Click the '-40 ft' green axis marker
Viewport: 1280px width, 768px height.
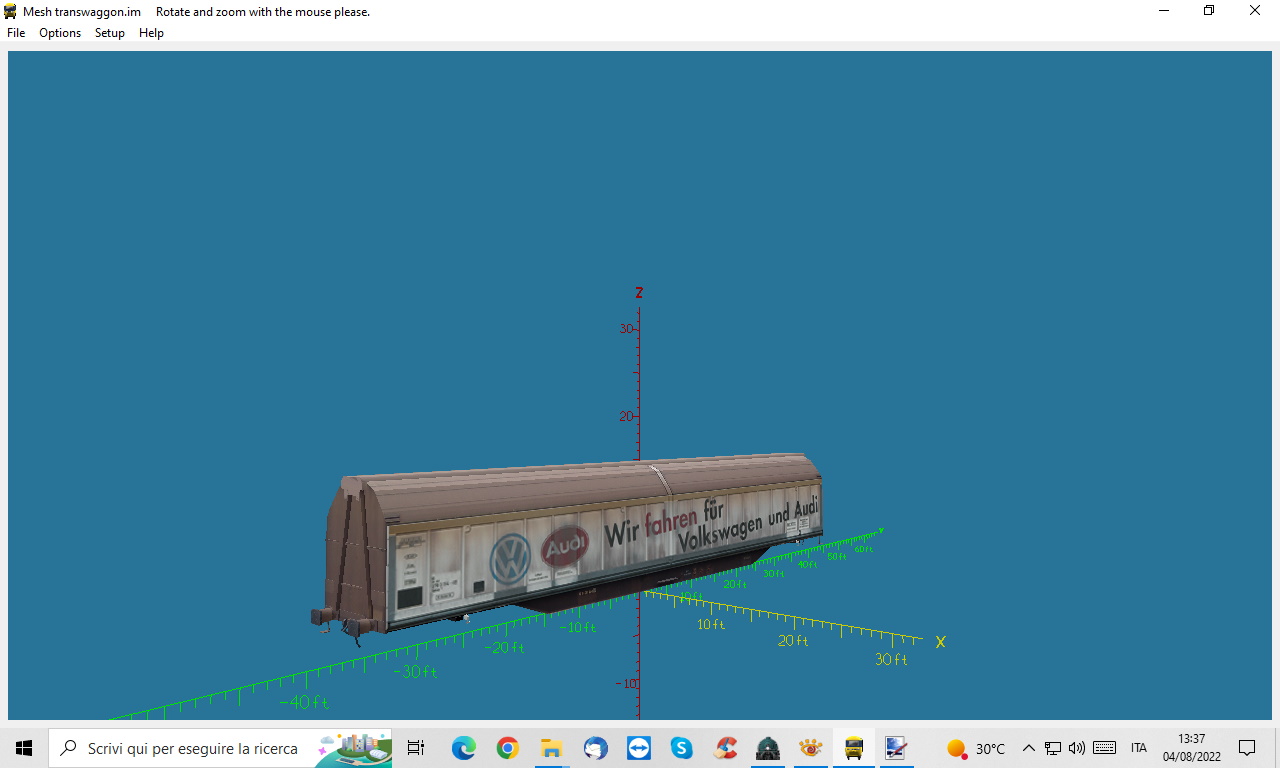(x=304, y=702)
